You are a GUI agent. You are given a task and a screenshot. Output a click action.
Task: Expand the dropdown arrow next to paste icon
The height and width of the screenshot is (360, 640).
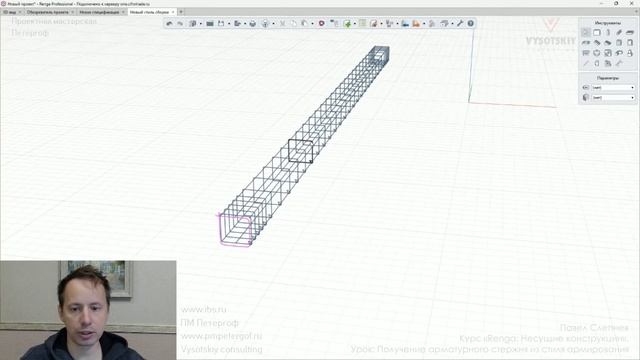(312, 24)
